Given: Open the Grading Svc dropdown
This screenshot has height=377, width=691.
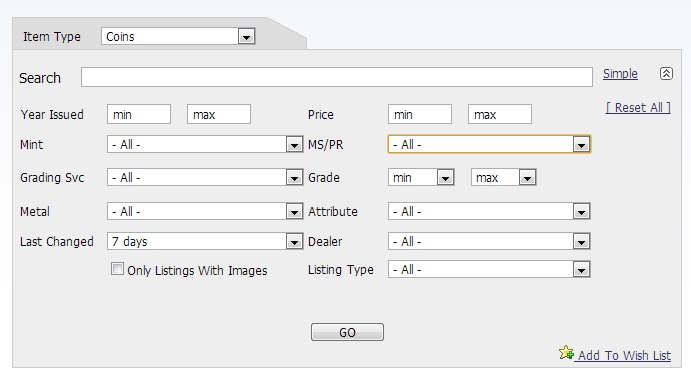Looking at the screenshot, I should click(x=205, y=177).
